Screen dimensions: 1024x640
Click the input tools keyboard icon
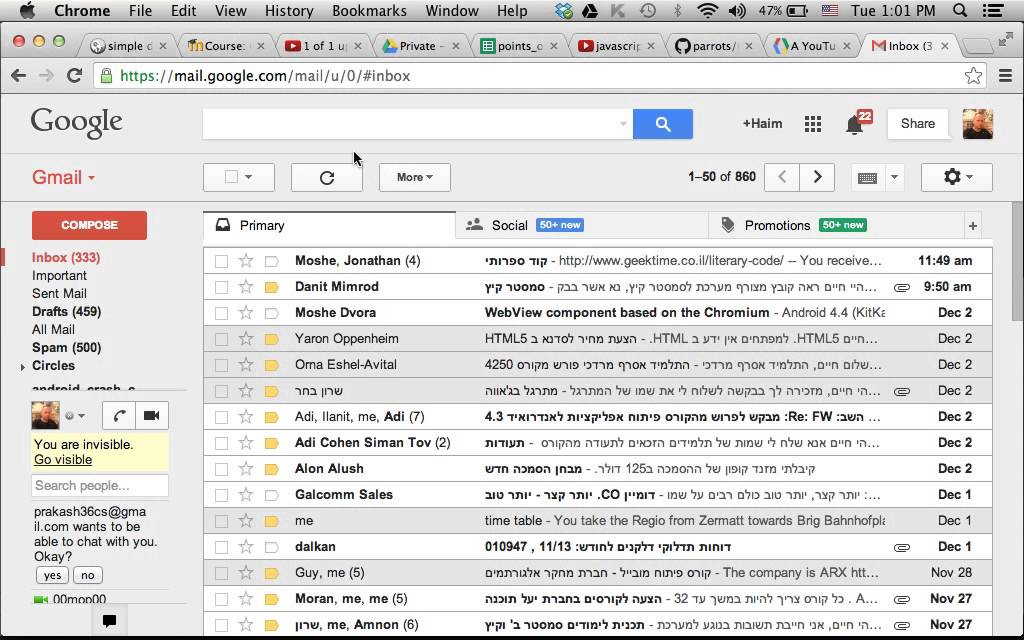click(867, 178)
